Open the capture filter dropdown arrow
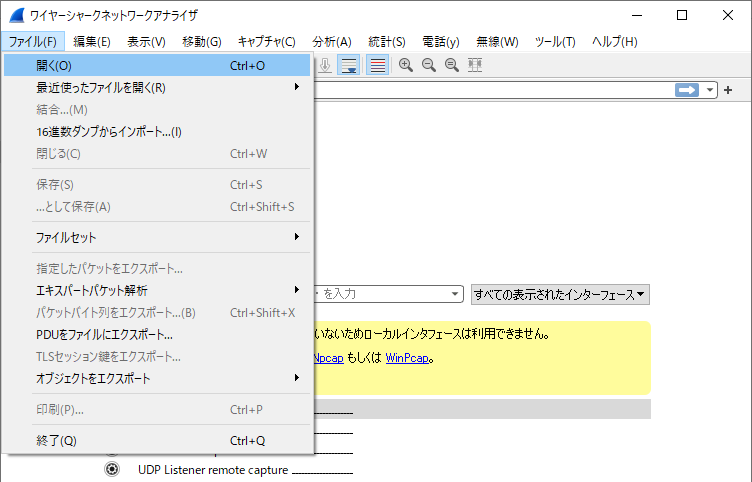The image size is (752, 482). (x=455, y=294)
